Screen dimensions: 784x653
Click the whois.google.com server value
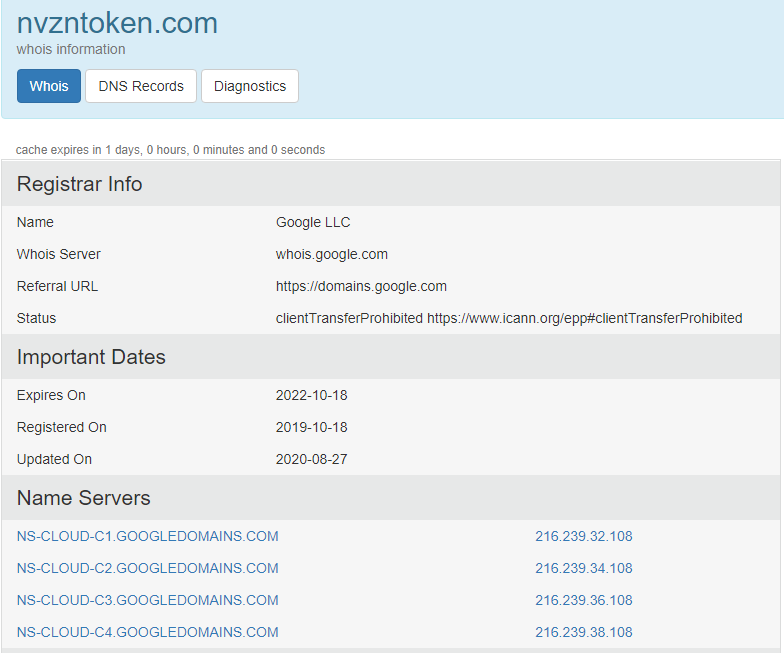pyautogui.click(x=332, y=254)
